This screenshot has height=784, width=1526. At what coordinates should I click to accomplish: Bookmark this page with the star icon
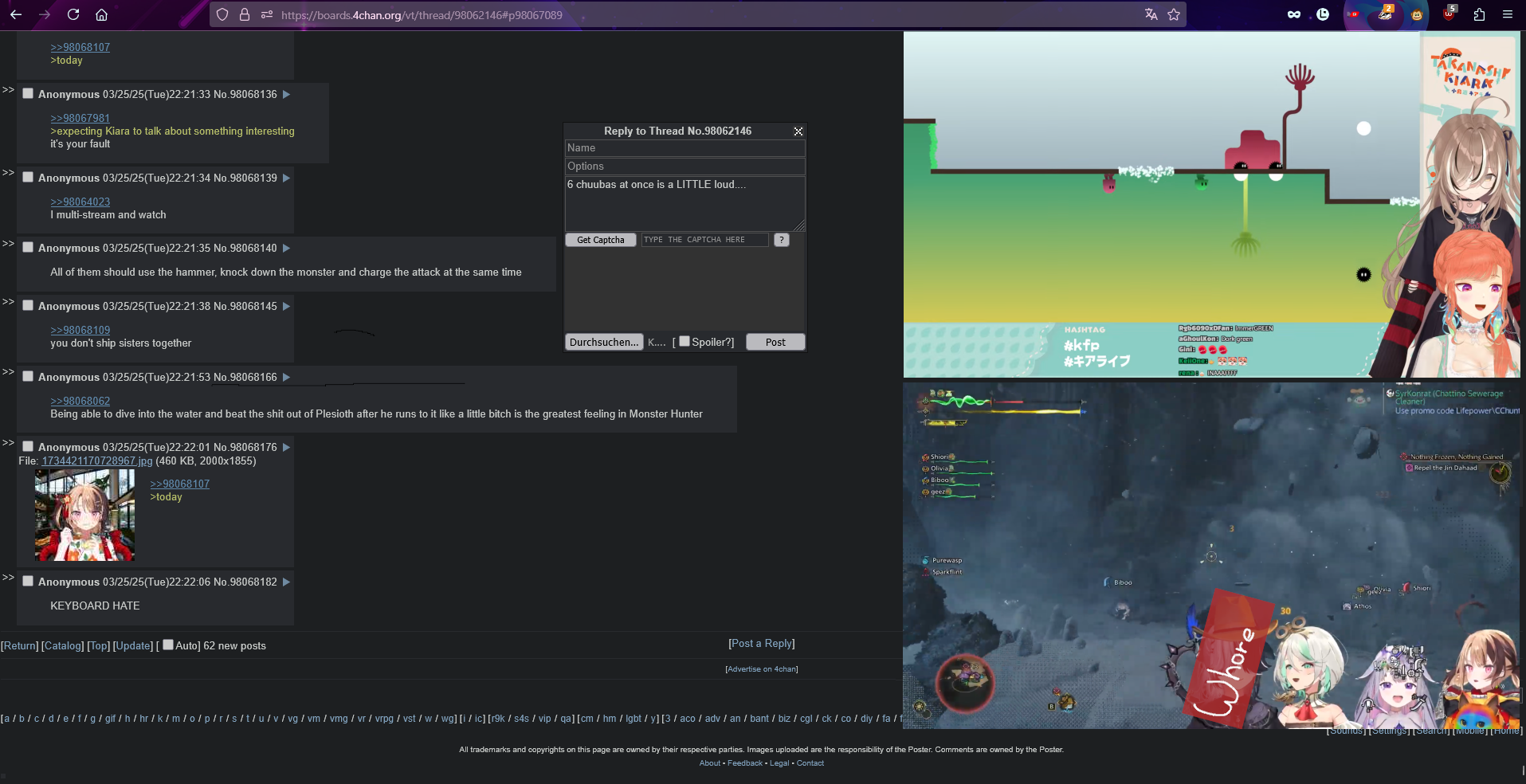[1174, 14]
